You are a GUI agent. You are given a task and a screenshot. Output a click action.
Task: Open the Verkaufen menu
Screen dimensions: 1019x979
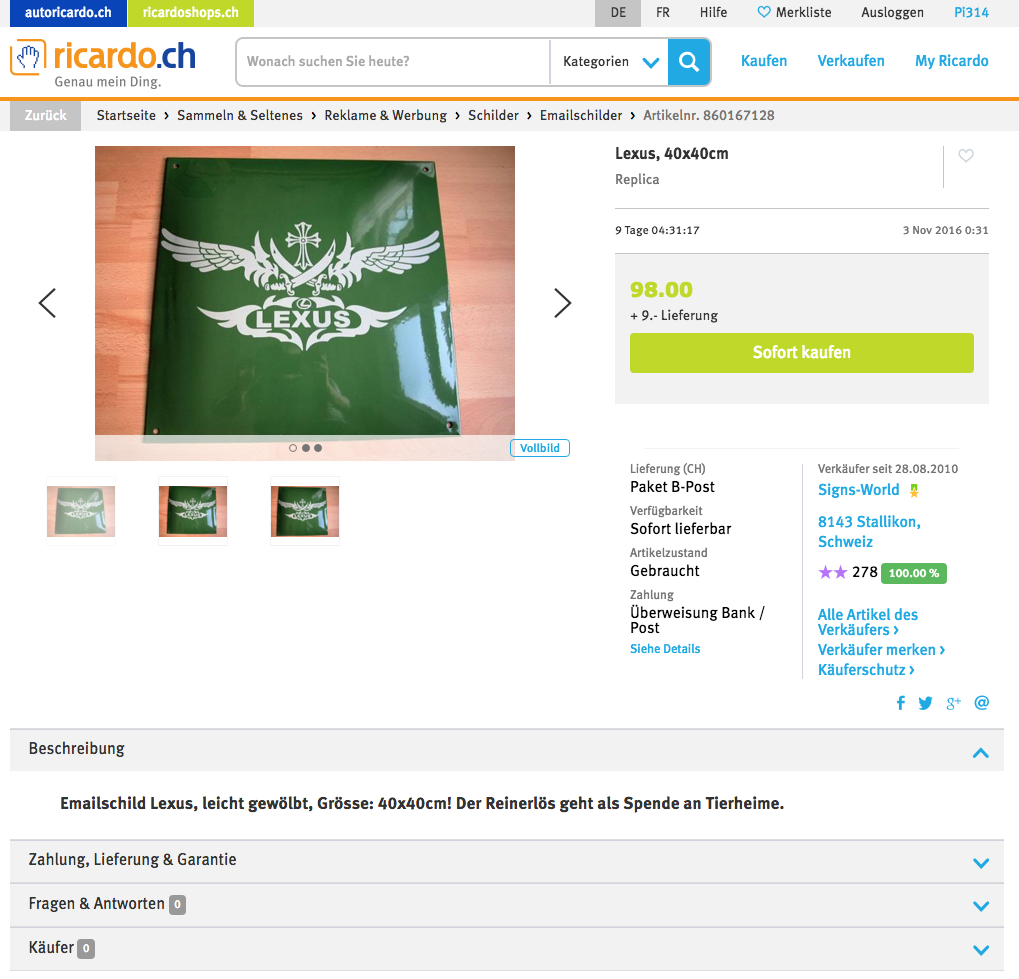[x=851, y=61]
